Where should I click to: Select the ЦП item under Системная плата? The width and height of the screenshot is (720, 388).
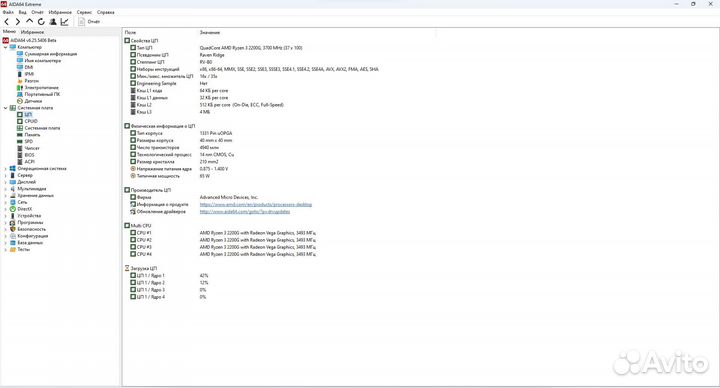(x=28, y=114)
